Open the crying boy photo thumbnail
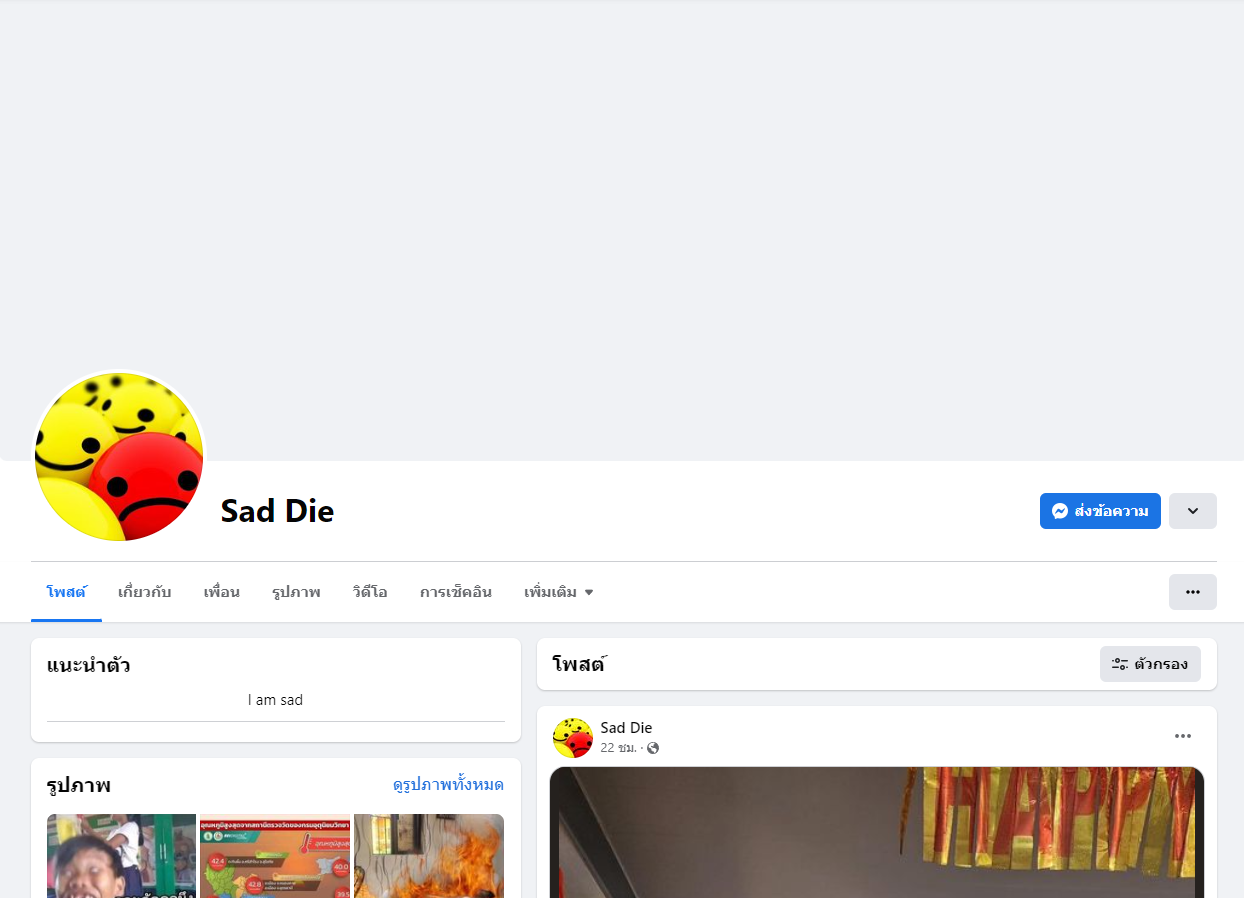The image size is (1244, 898). click(x=121, y=856)
